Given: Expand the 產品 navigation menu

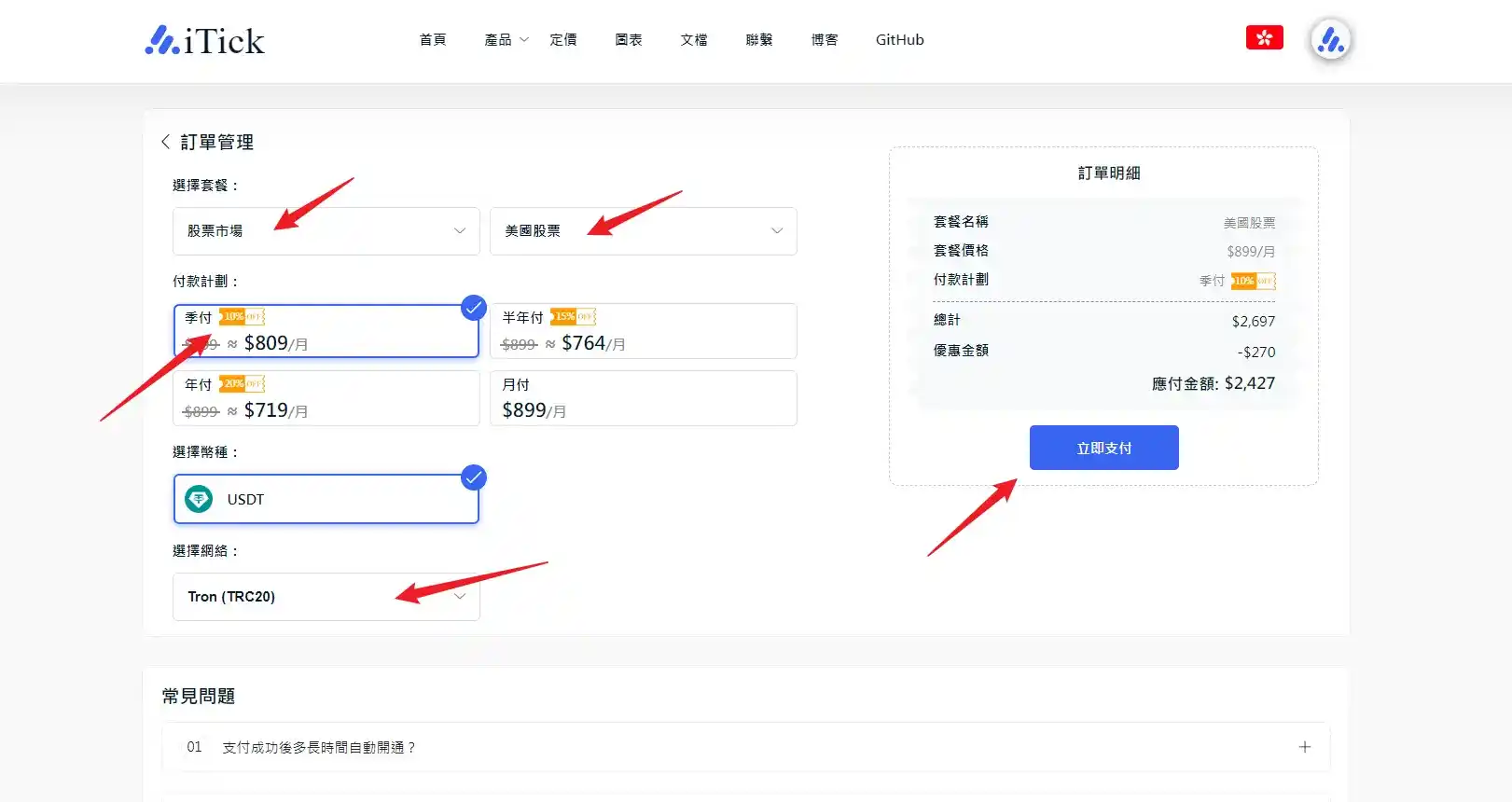Looking at the screenshot, I should coord(506,40).
